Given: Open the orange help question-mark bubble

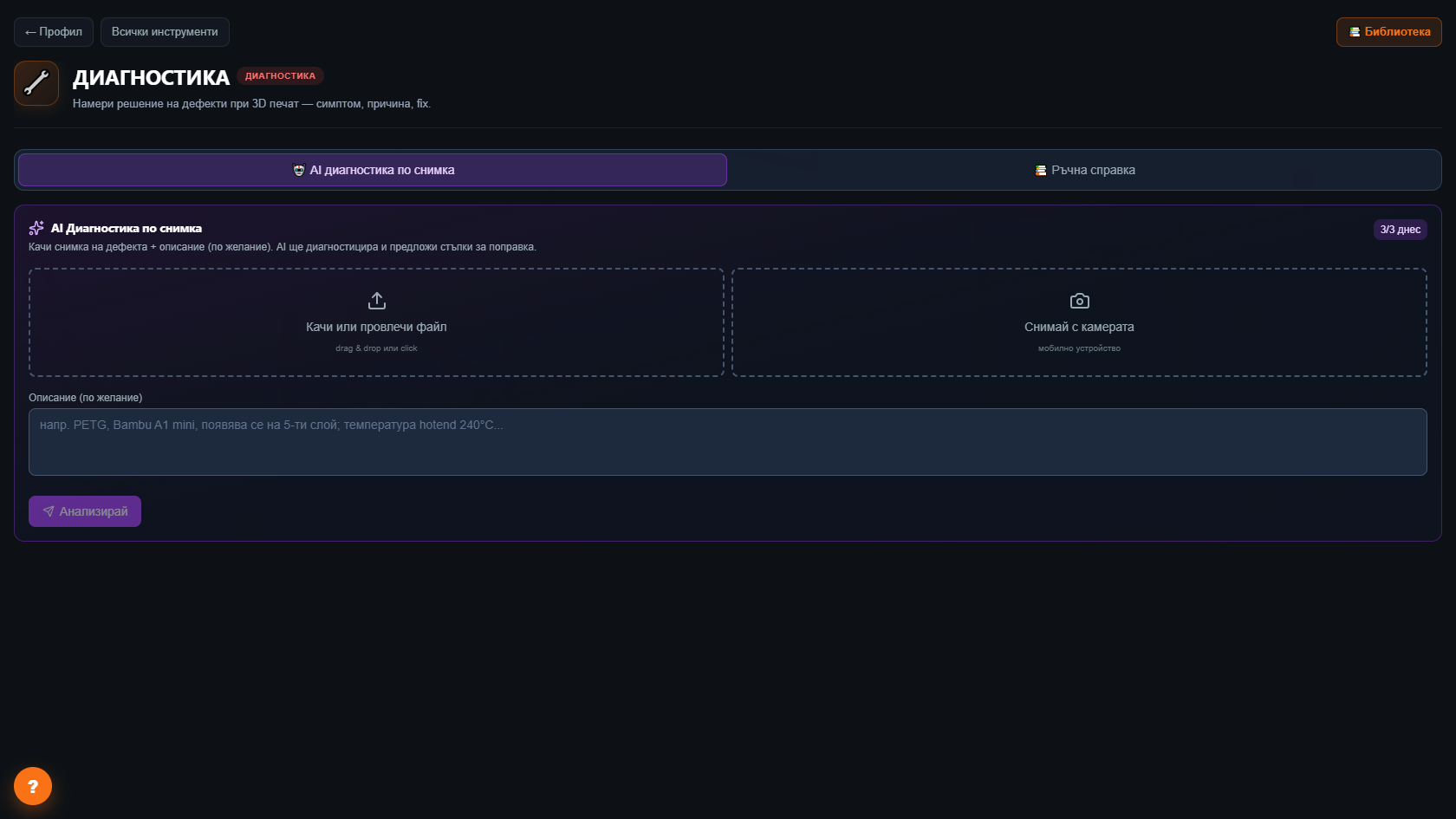Looking at the screenshot, I should click(x=33, y=786).
